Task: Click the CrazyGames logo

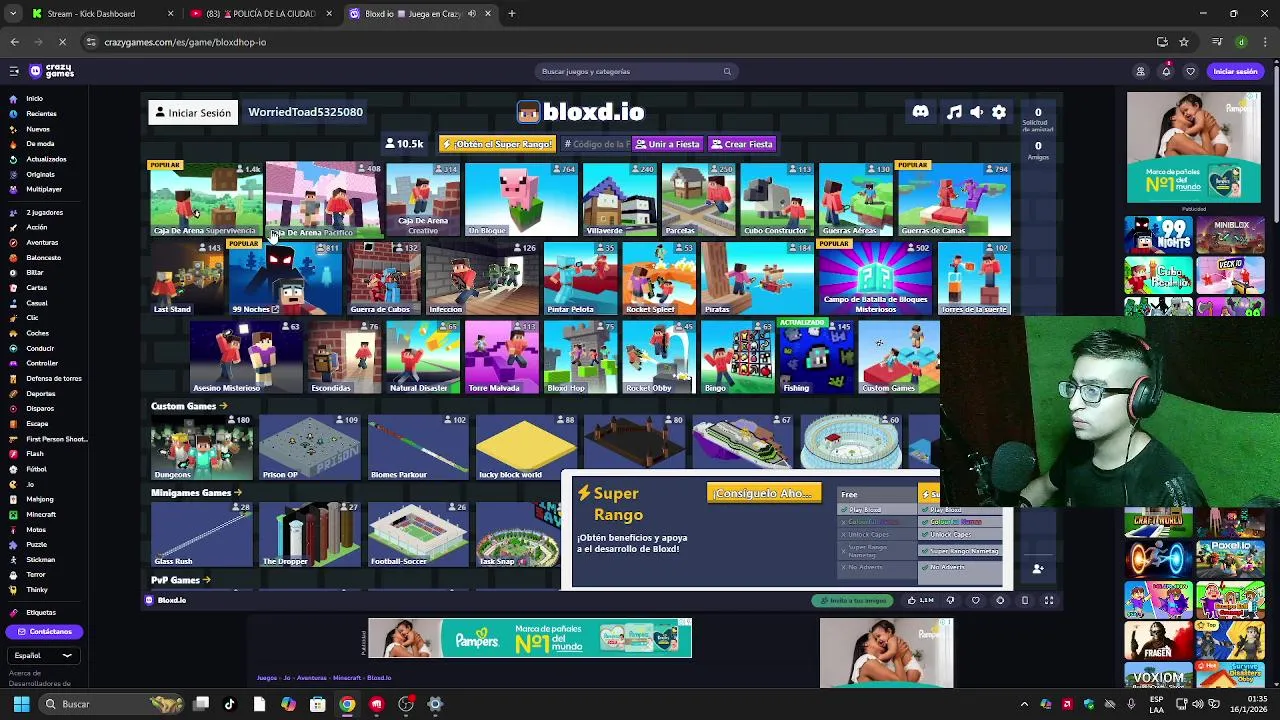Action: pyautogui.click(x=52, y=71)
